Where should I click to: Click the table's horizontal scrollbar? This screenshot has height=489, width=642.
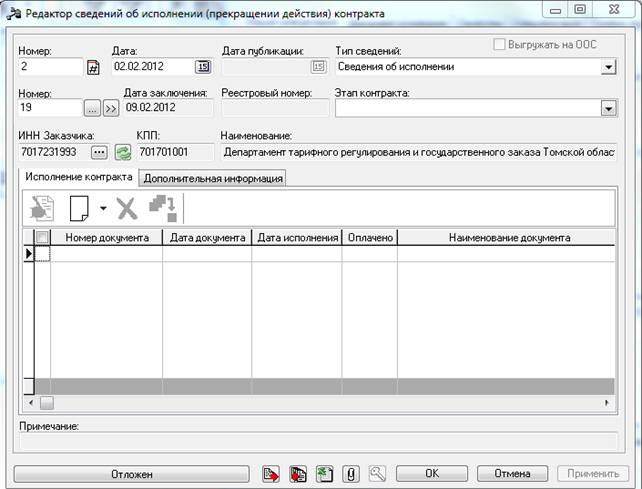320,402
